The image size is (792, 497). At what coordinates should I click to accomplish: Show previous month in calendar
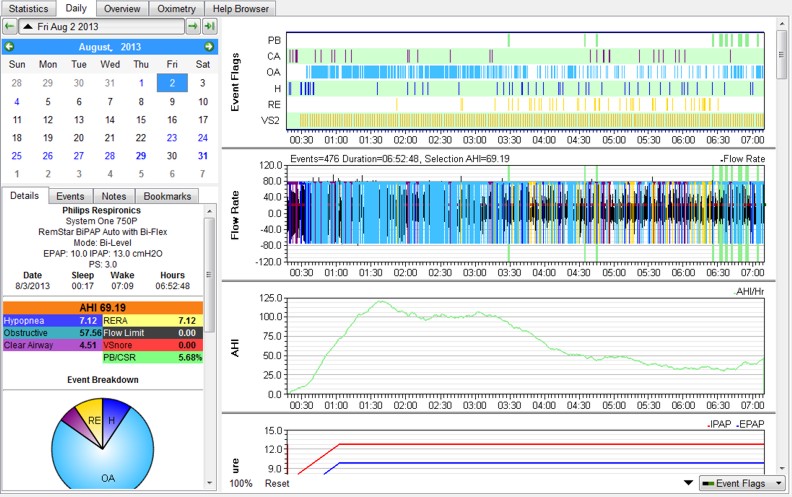(x=9, y=47)
